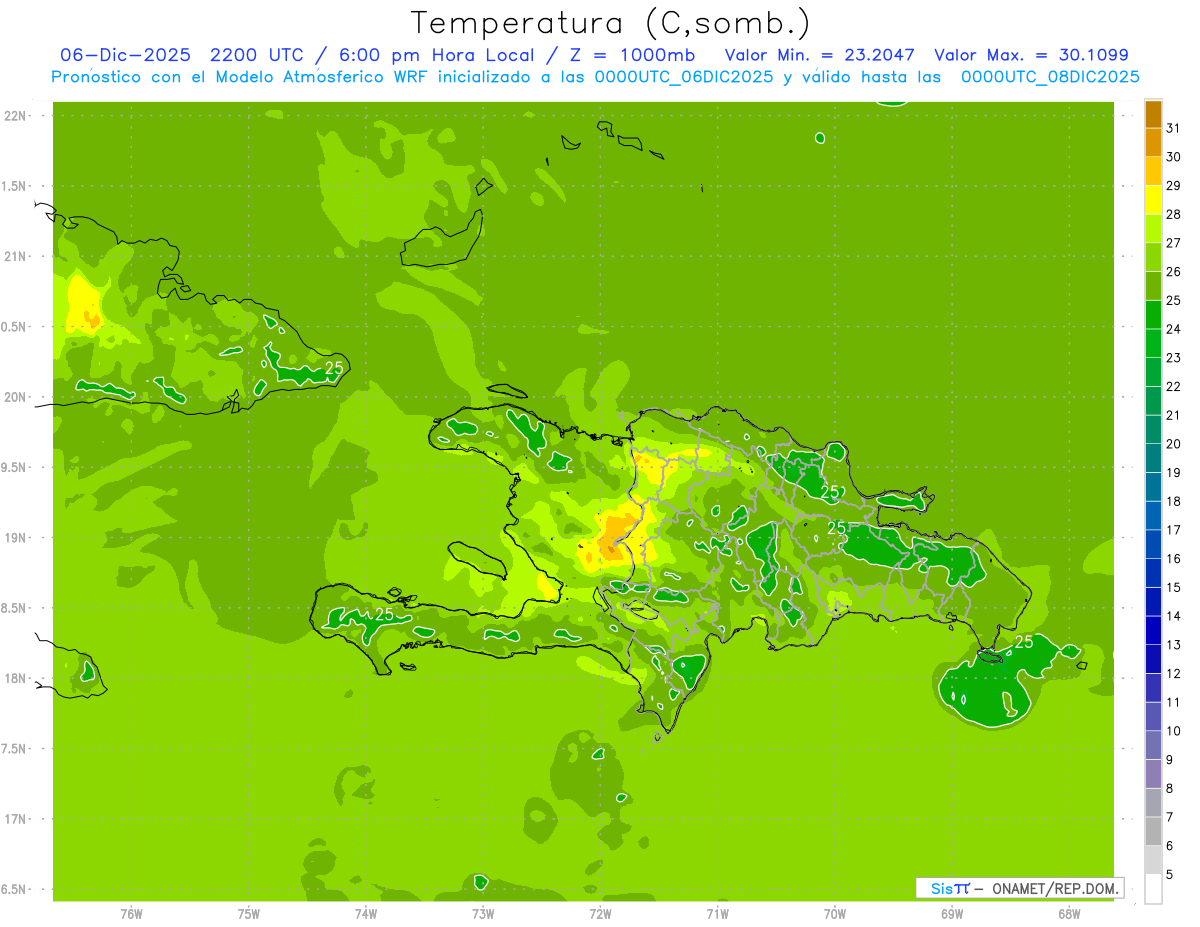
Task: Click the "25" contour label over eastern Cuba
Action: click(x=334, y=368)
